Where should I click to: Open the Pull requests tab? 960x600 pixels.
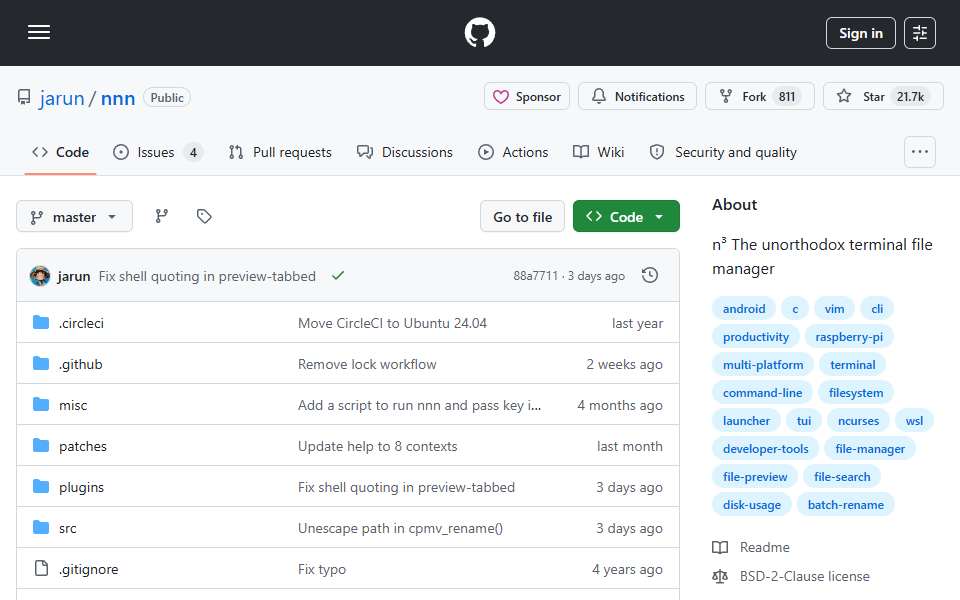coord(280,152)
